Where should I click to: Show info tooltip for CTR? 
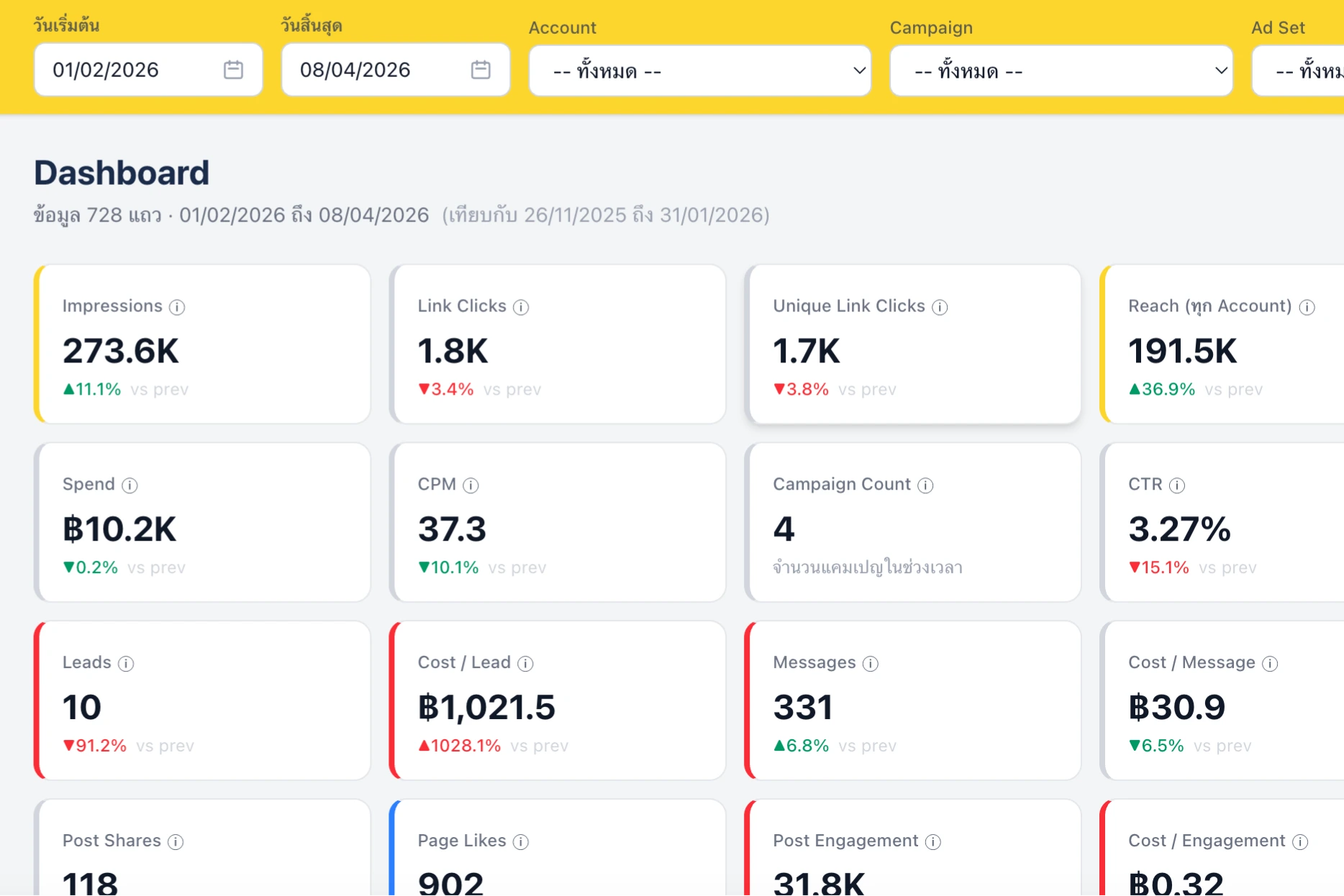[1177, 485]
